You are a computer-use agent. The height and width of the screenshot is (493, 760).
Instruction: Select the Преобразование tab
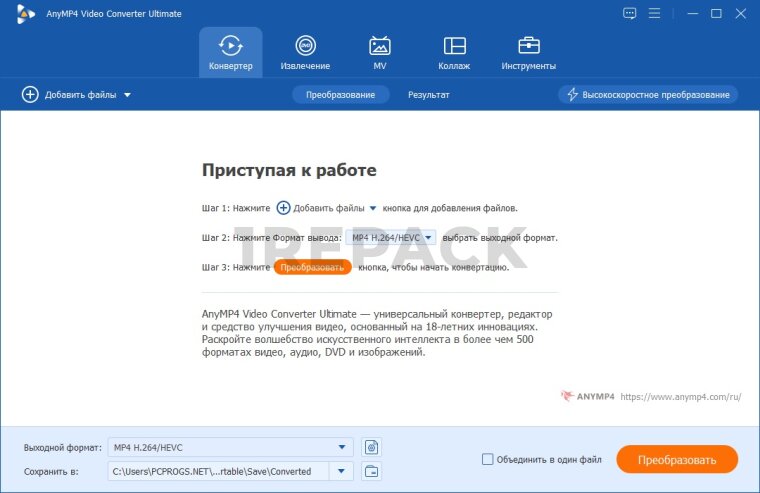[x=340, y=95]
